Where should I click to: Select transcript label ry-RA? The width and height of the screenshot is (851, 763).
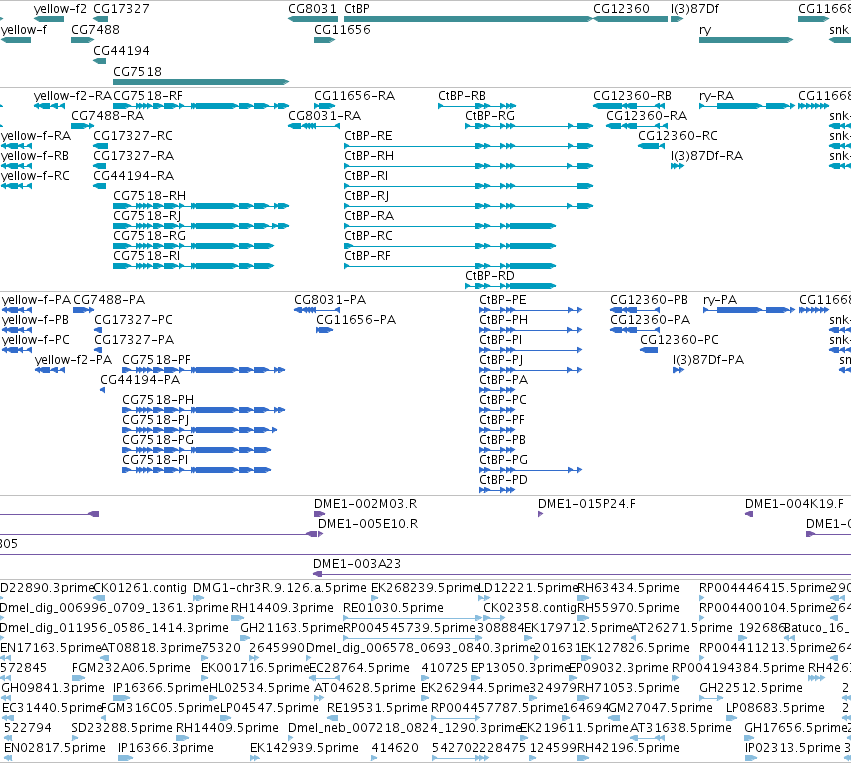(716, 96)
